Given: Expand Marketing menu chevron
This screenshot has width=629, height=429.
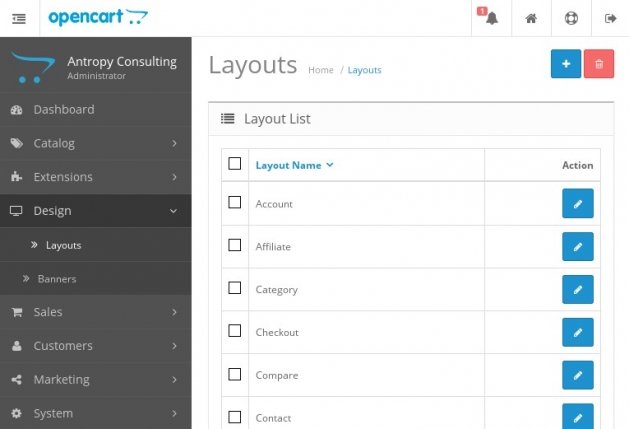Looking at the screenshot, I should coord(174,380).
